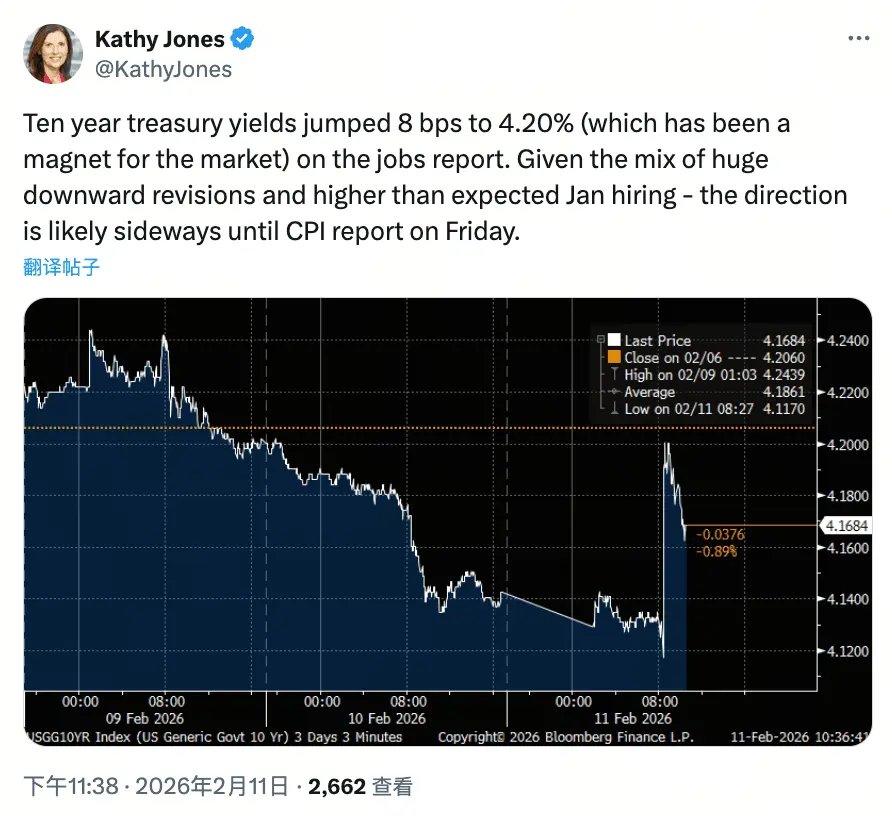This screenshot has width=892, height=816.
Task: Open the Kathy Jones display name
Action: coord(160,40)
